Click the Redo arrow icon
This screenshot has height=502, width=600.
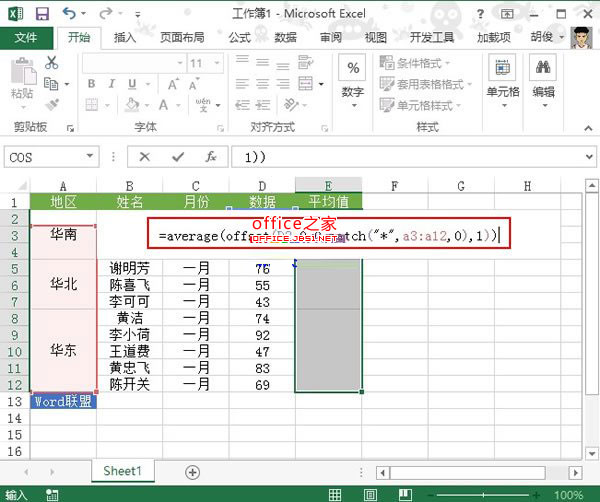coord(105,14)
